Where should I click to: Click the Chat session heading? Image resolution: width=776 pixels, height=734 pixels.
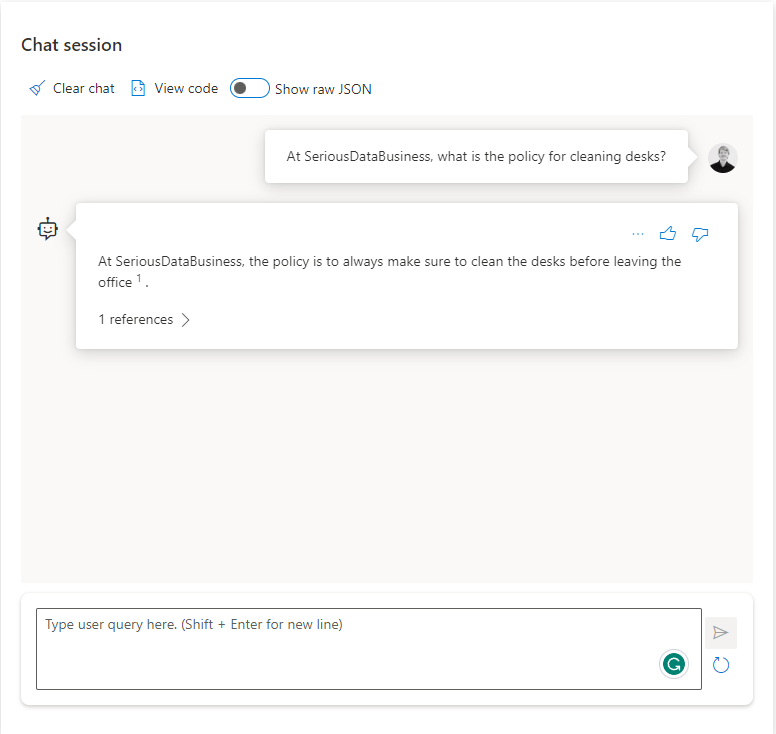[72, 45]
